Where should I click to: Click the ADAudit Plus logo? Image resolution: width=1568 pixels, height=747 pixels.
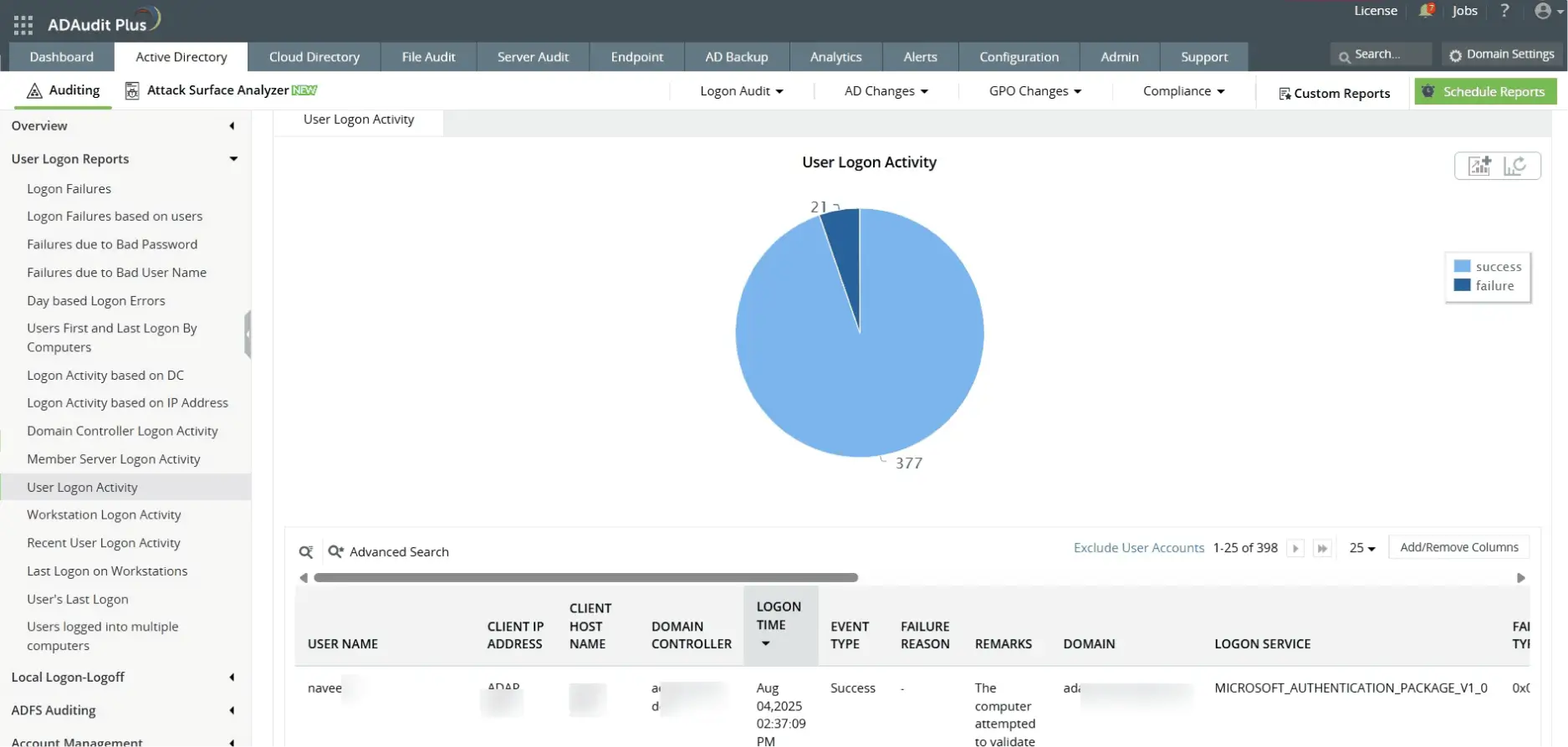[x=104, y=21]
